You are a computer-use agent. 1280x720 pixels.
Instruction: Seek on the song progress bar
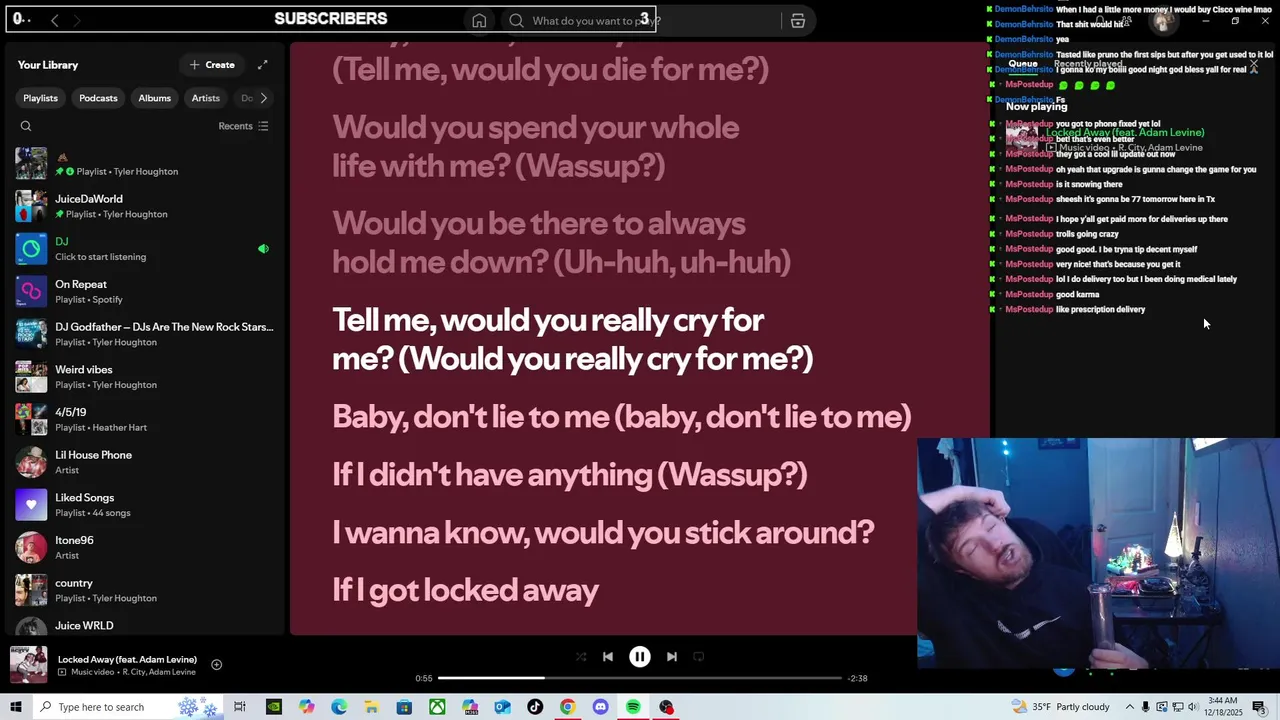[640, 678]
